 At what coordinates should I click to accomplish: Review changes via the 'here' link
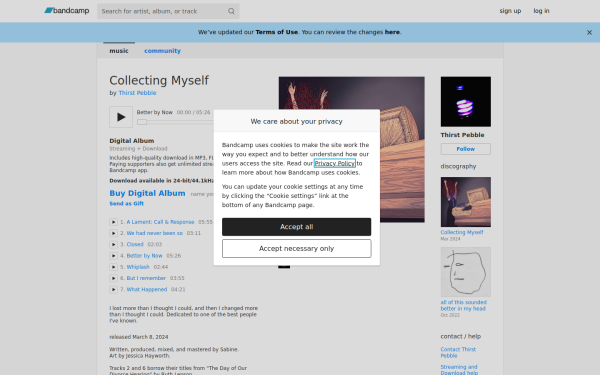pos(392,32)
